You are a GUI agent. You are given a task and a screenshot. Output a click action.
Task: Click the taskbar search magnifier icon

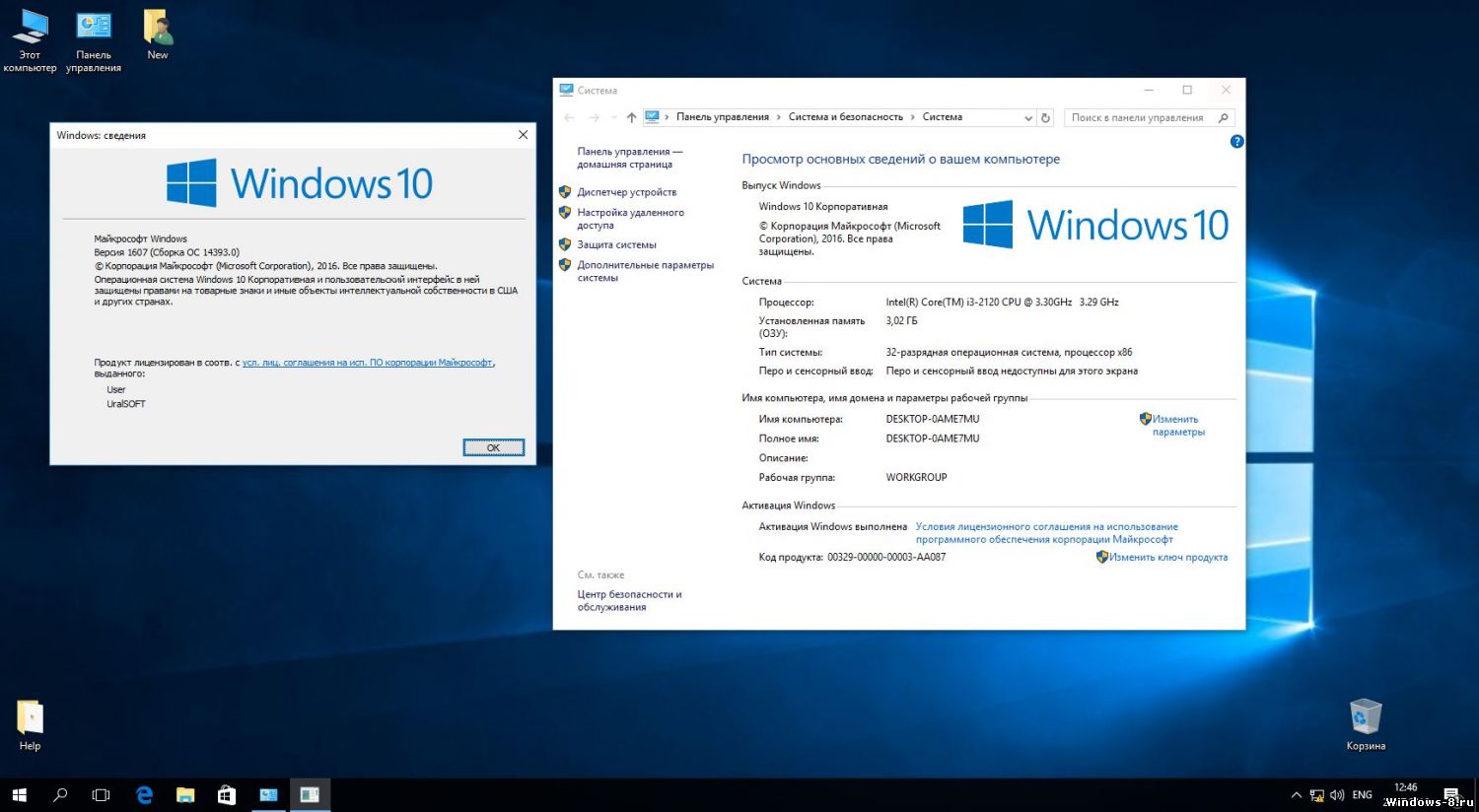60,794
